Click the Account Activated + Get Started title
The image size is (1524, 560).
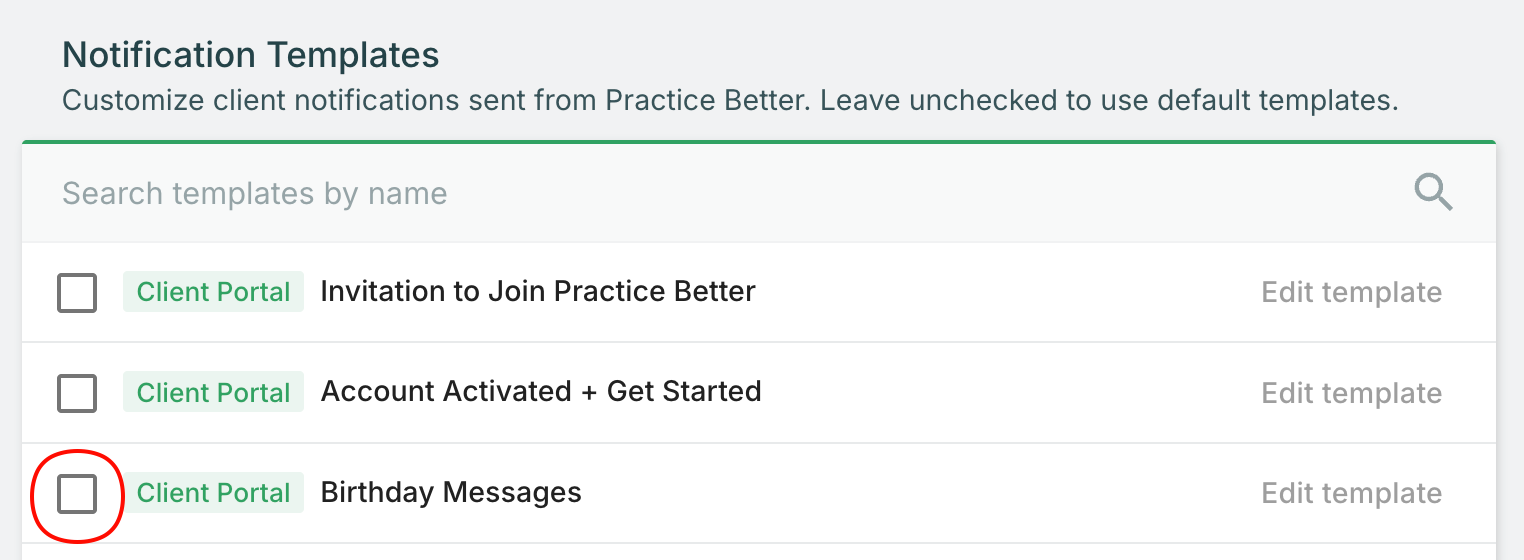click(x=540, y=391)
